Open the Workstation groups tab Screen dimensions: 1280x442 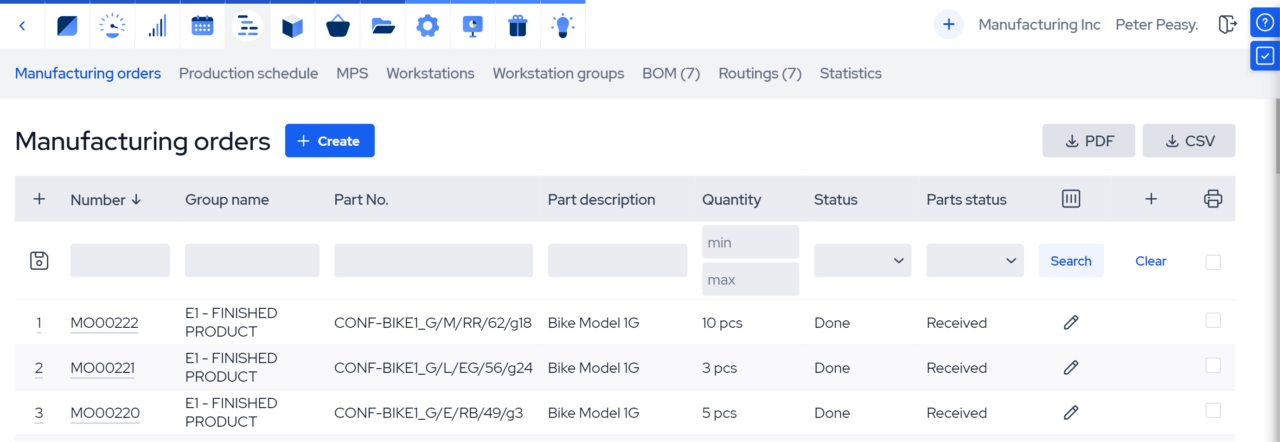pos(558,73)
